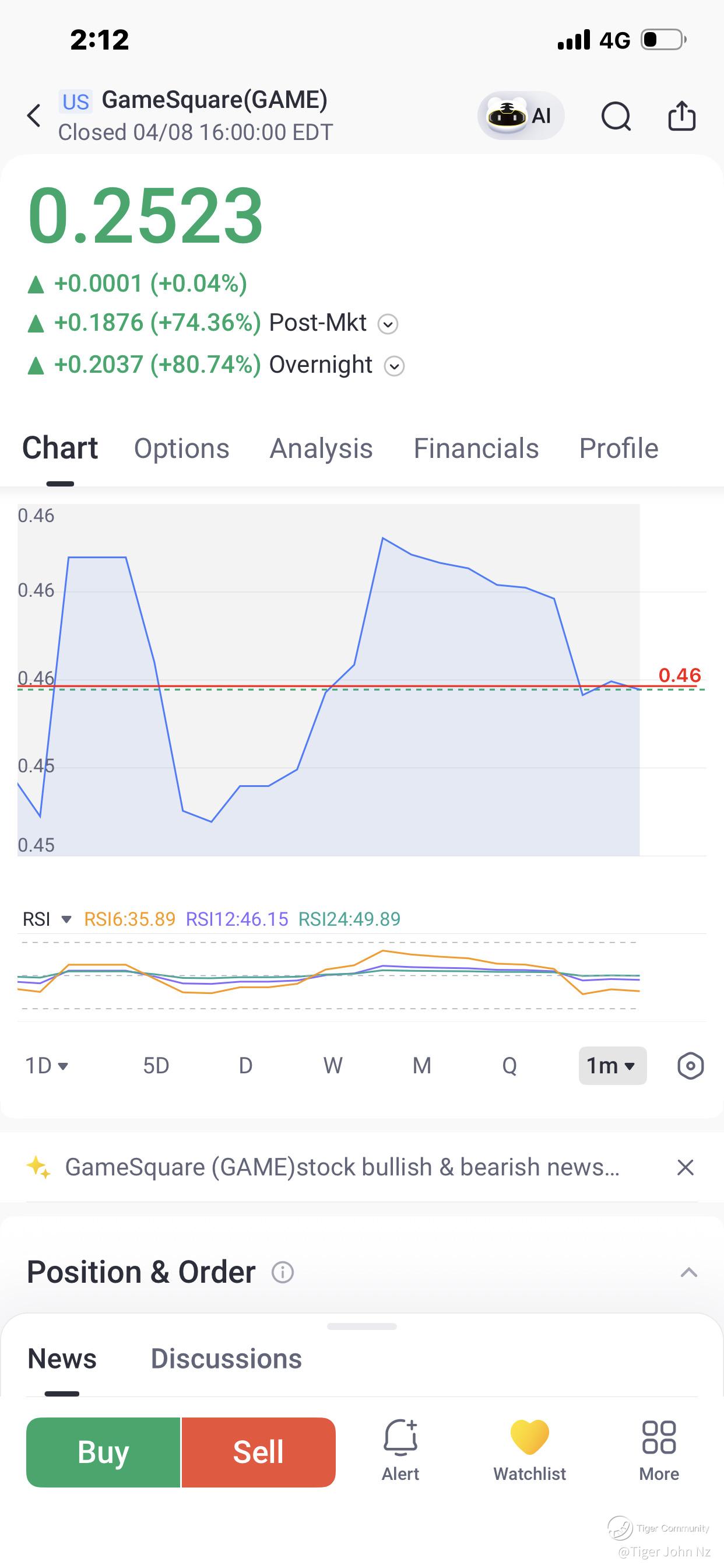Tap the search magnifier icon

tap(616, 116)
